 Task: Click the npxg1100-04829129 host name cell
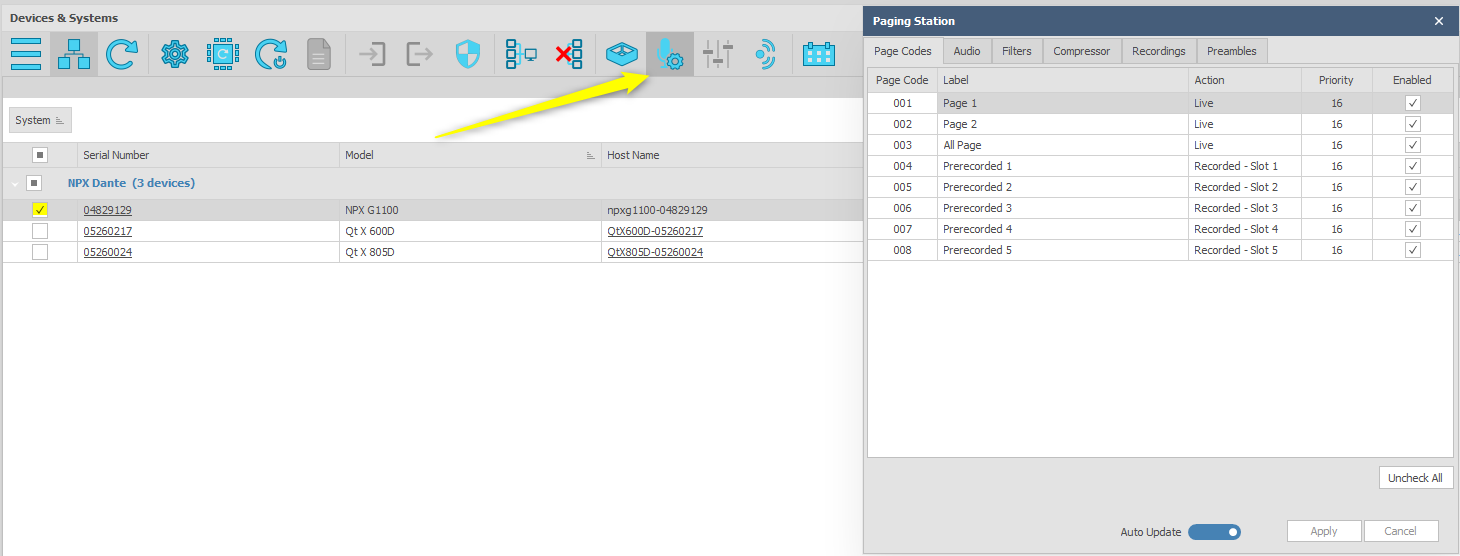click(x=732, y=210)
